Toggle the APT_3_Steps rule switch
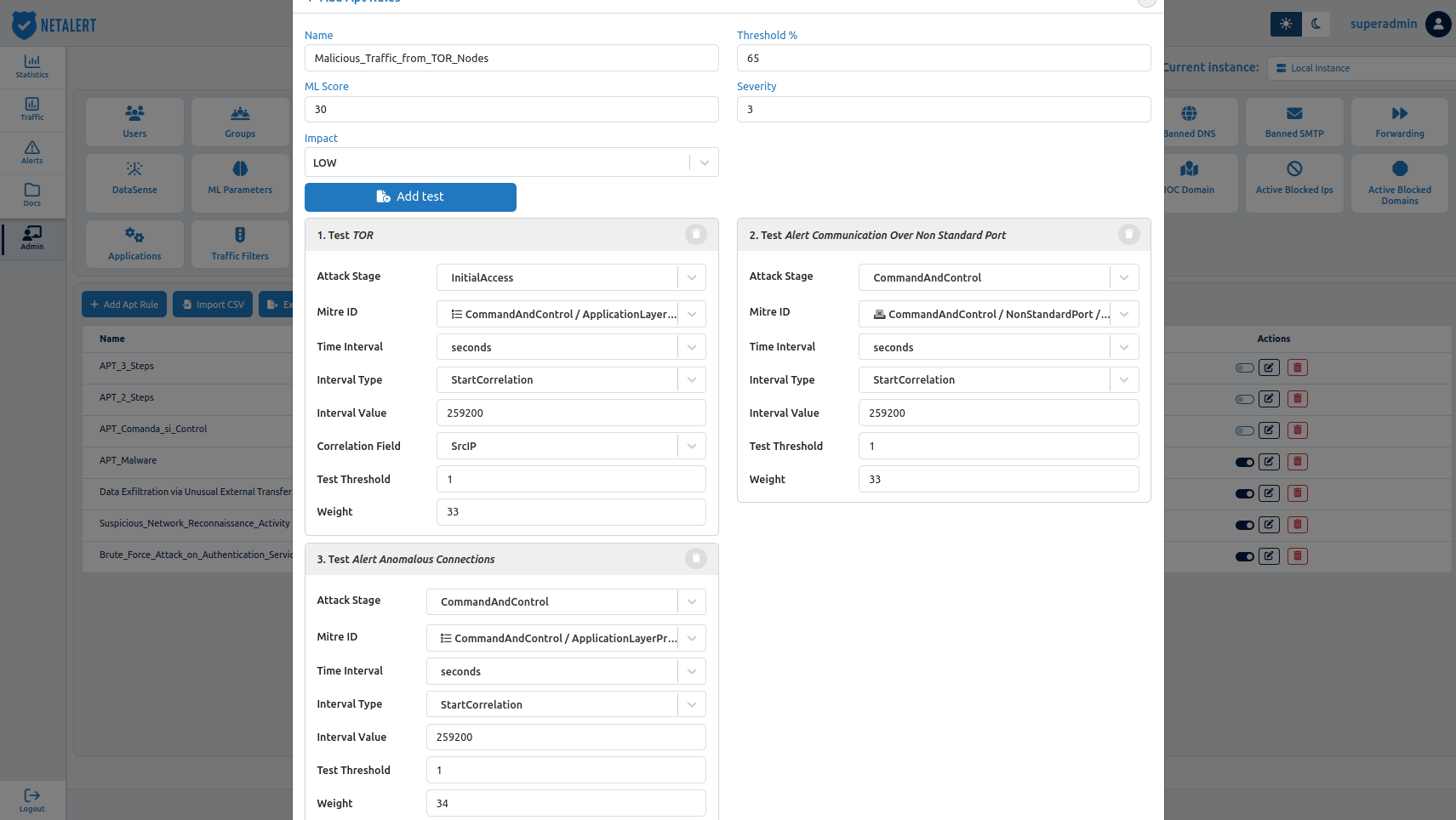1456x820 pixels. pyautogui.click(x=1245, y=368)
